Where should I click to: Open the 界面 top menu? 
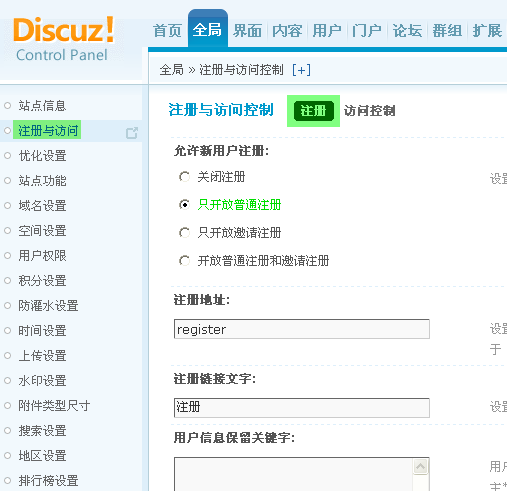[x=247, y=31]
